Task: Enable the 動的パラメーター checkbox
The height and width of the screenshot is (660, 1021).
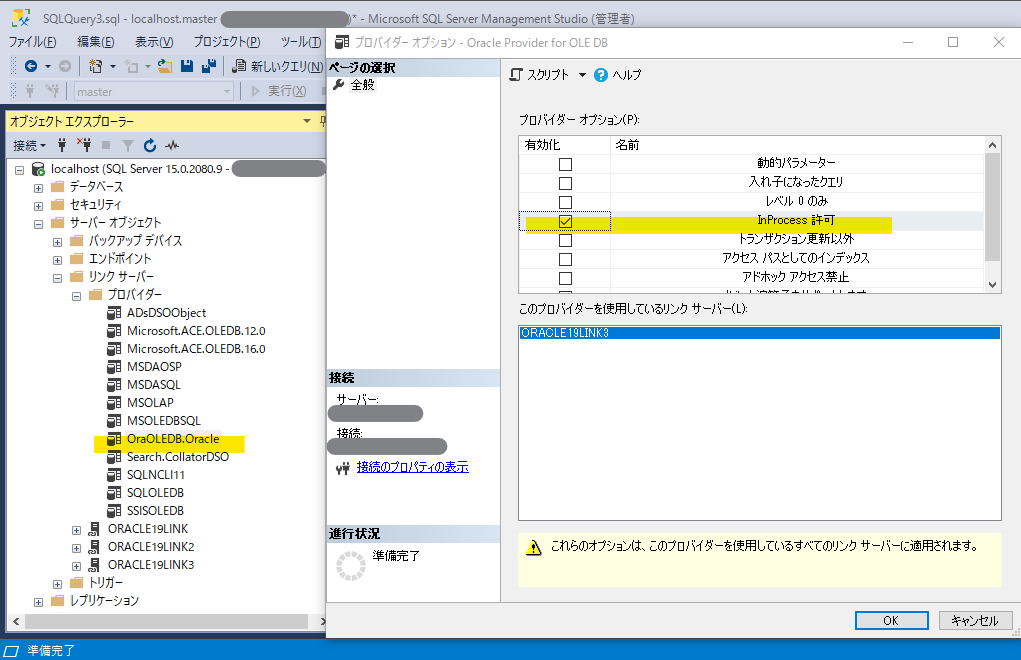Action: pos(565,164)
